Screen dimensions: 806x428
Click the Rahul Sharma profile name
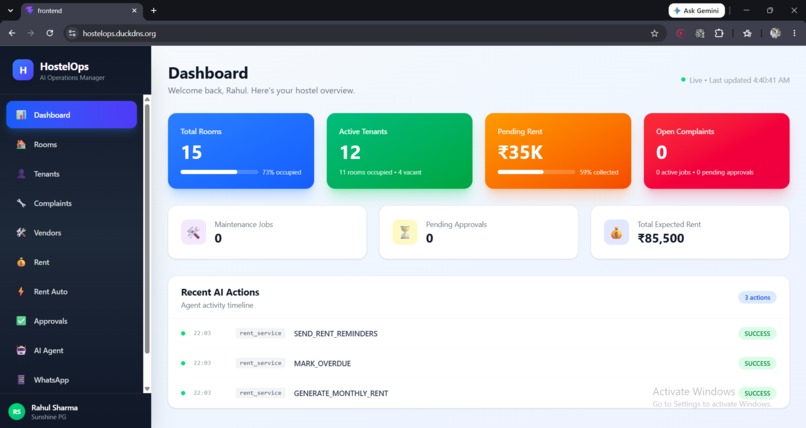point(54,407)
